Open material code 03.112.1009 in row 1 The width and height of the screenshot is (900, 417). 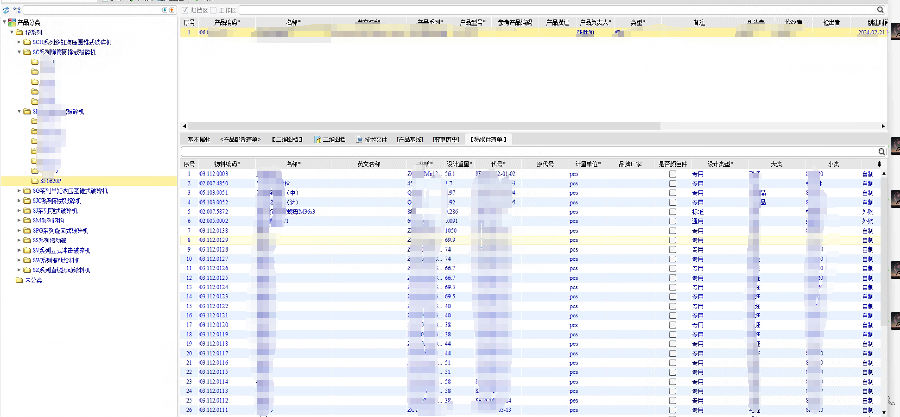(x=213, y=174)
